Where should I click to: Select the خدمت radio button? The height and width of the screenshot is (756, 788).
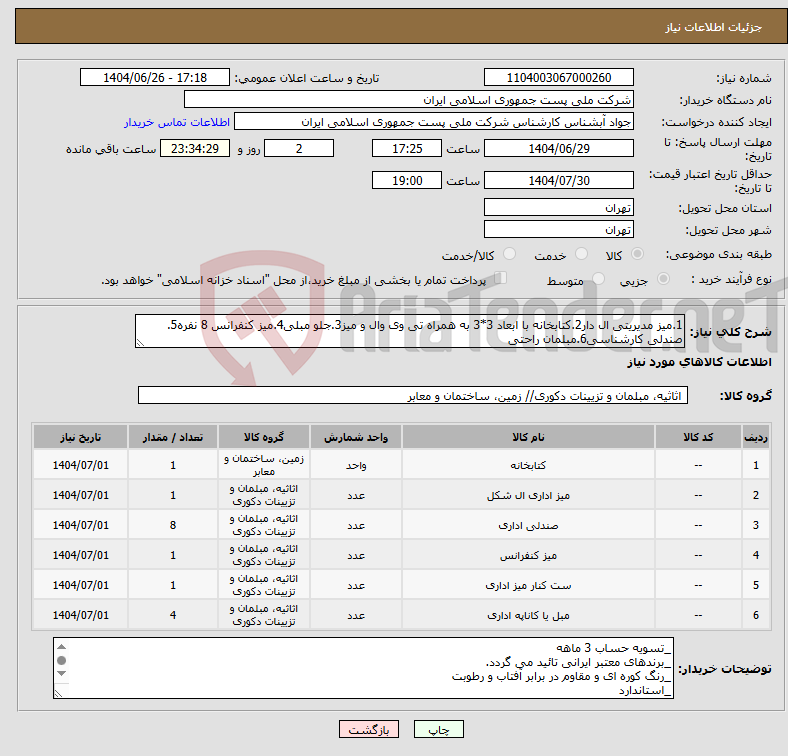tap(581, 254)
